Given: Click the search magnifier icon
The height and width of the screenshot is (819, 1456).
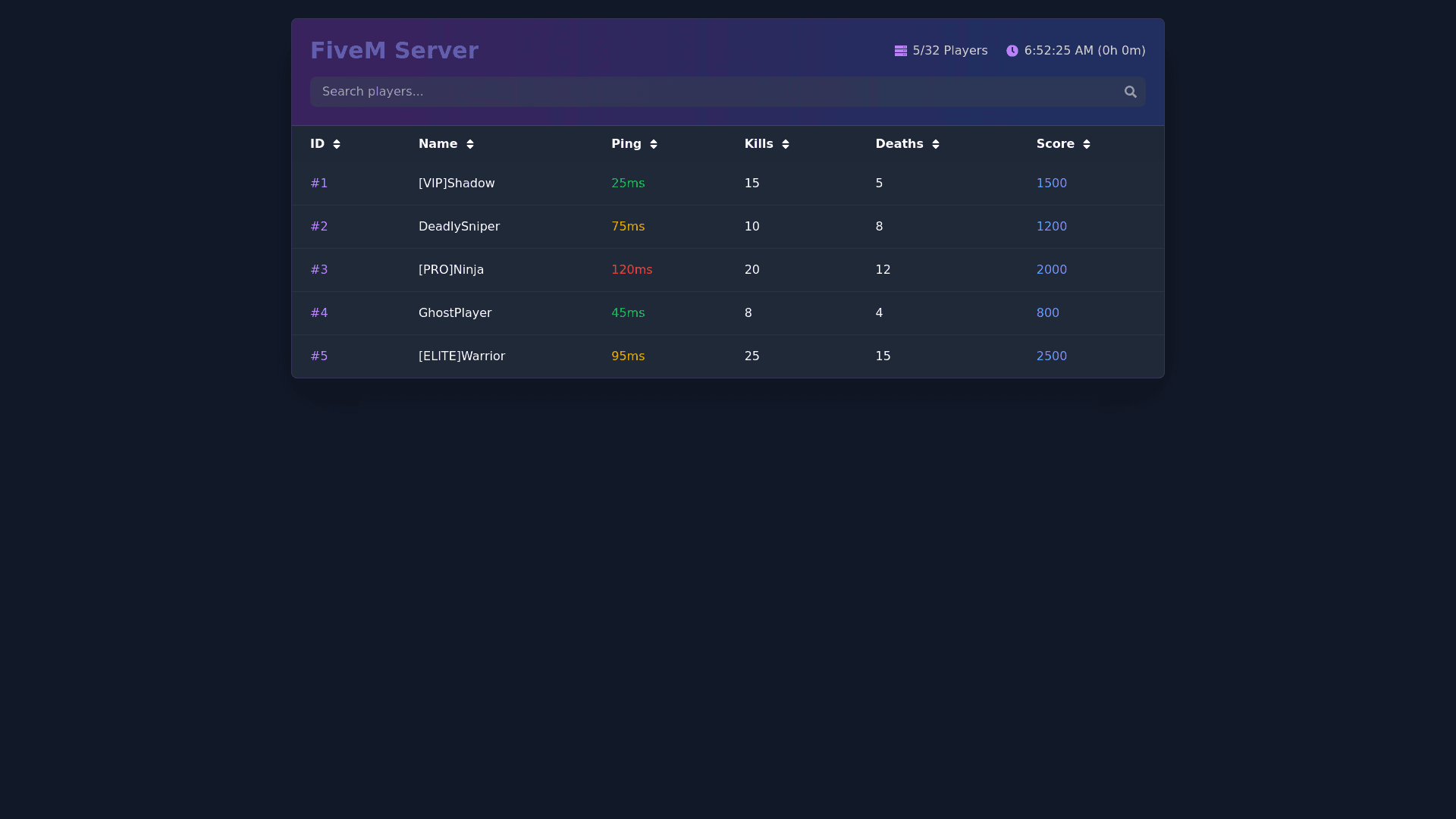Looking at the screenshot, I should point(1130,92).
